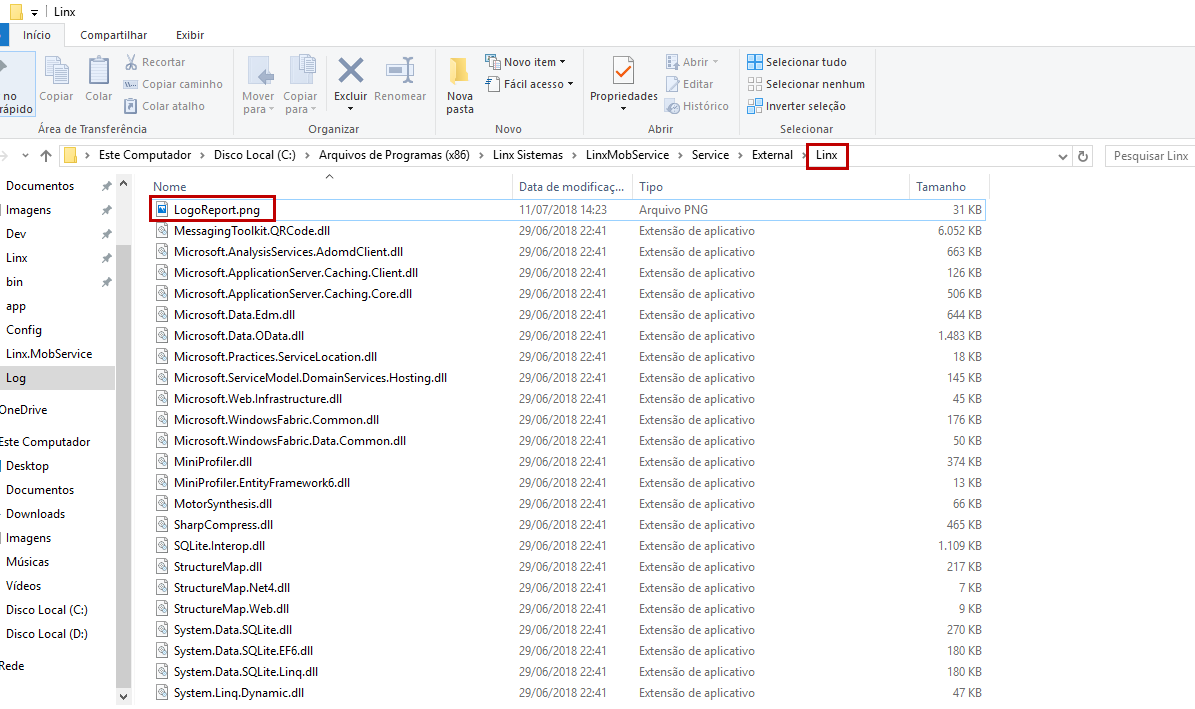The height and width of the screenshot is (709, 1195).
Task: Open the quick access toolbar dropdown
Action: (34, 12)
